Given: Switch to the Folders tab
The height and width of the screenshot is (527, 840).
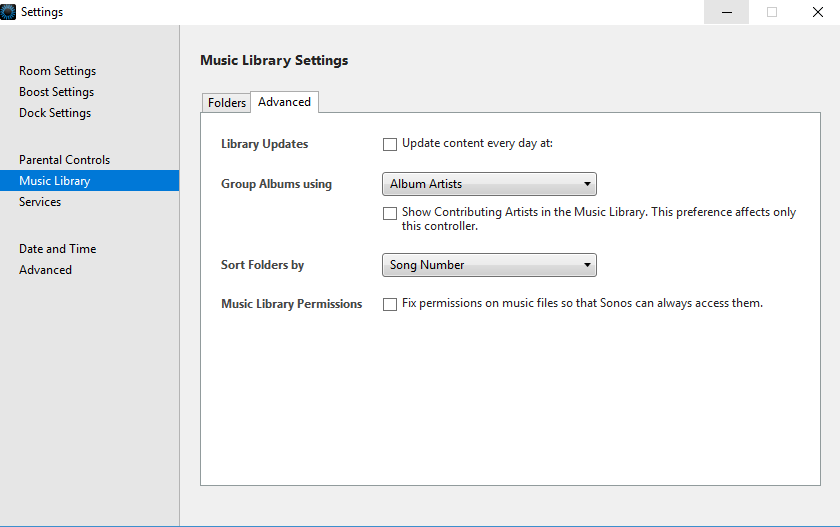Looking at the screenshot, I should coord(226,103).
